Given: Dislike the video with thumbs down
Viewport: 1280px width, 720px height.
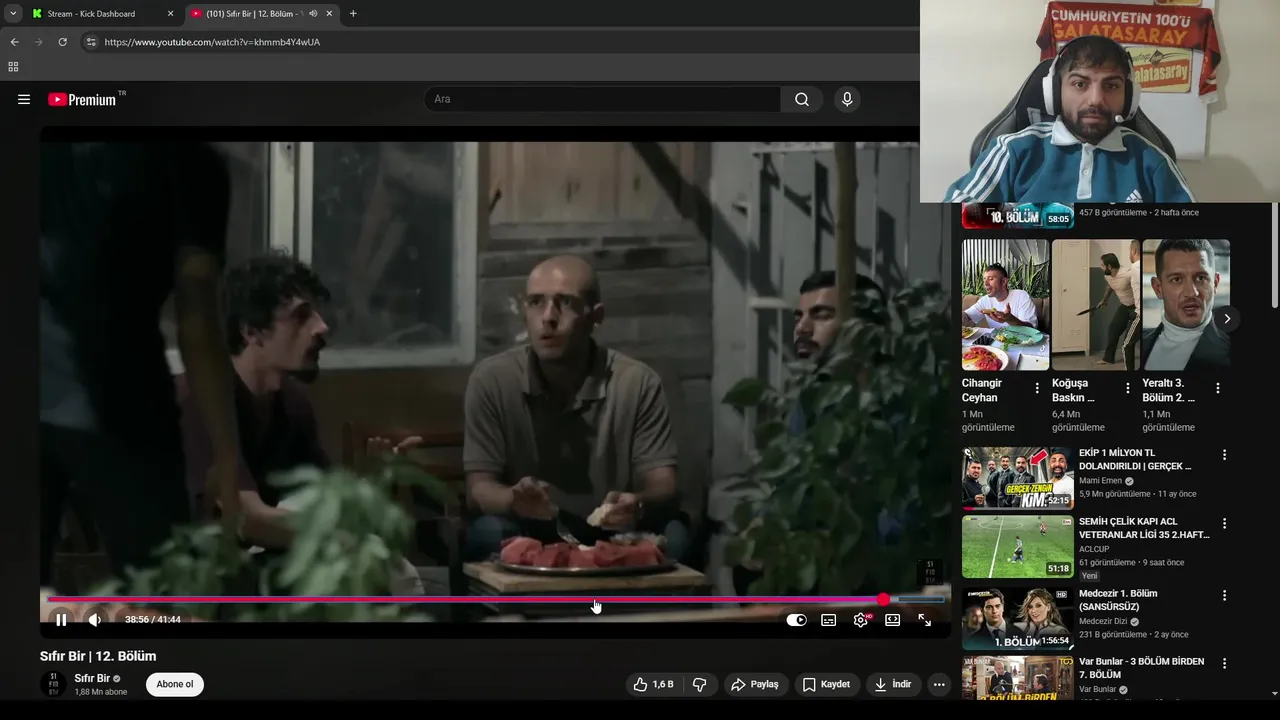Looking at the screenshot, I should [700, 684].
